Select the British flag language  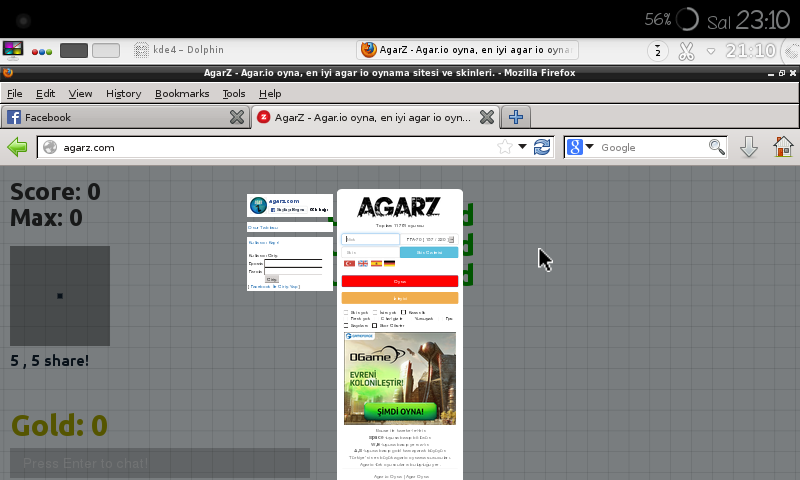pyautogui.click(x=363, y=263)
